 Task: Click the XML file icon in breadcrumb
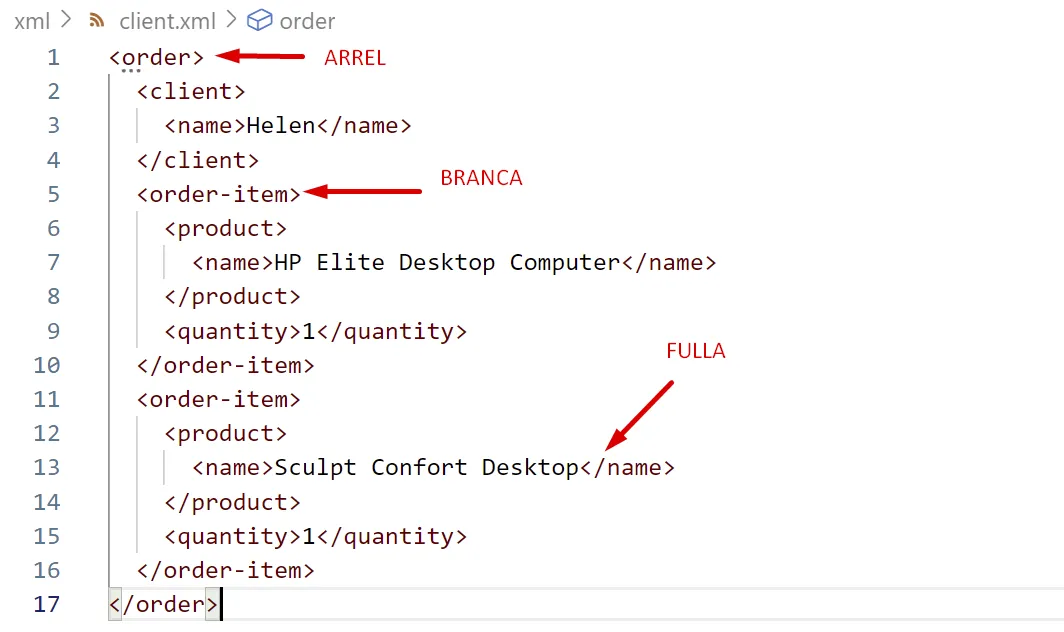click(x=97, y=20)
